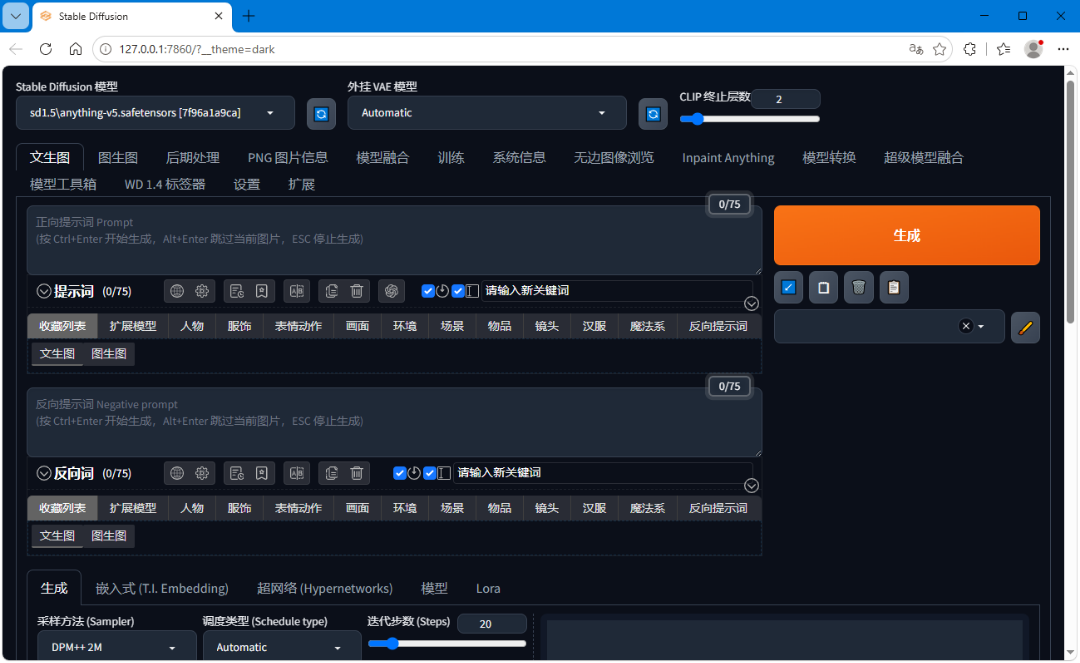Switch to the 图生图 main tab
The image size is (1080, 663).
(x=118, y=158)
